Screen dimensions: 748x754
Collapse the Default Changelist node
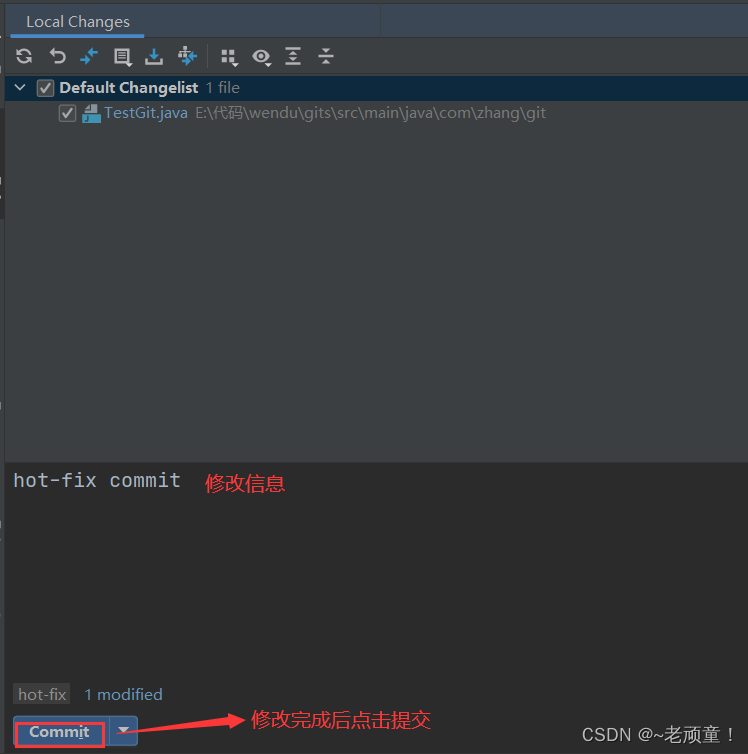point(20,88)
